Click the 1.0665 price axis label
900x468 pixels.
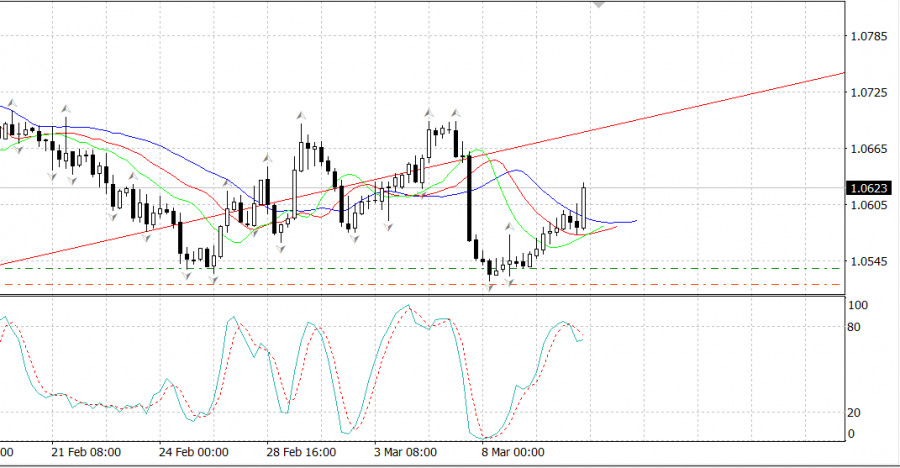[x=868, y=149]
